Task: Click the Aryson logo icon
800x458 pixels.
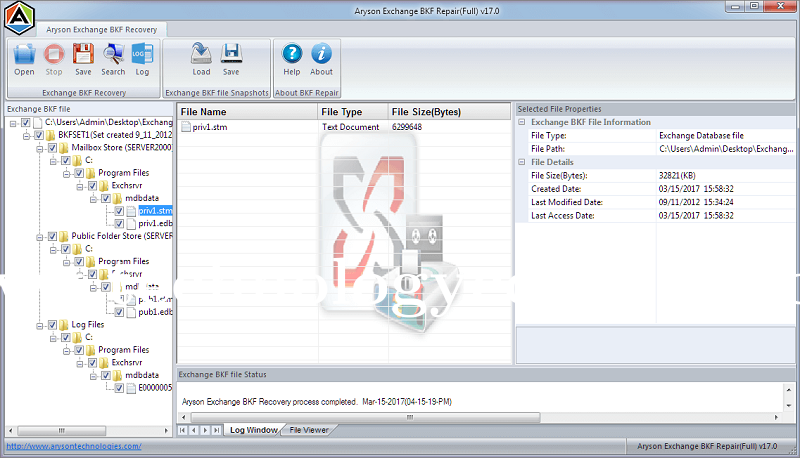Action: pyautogui.click(x=19, y=18)
